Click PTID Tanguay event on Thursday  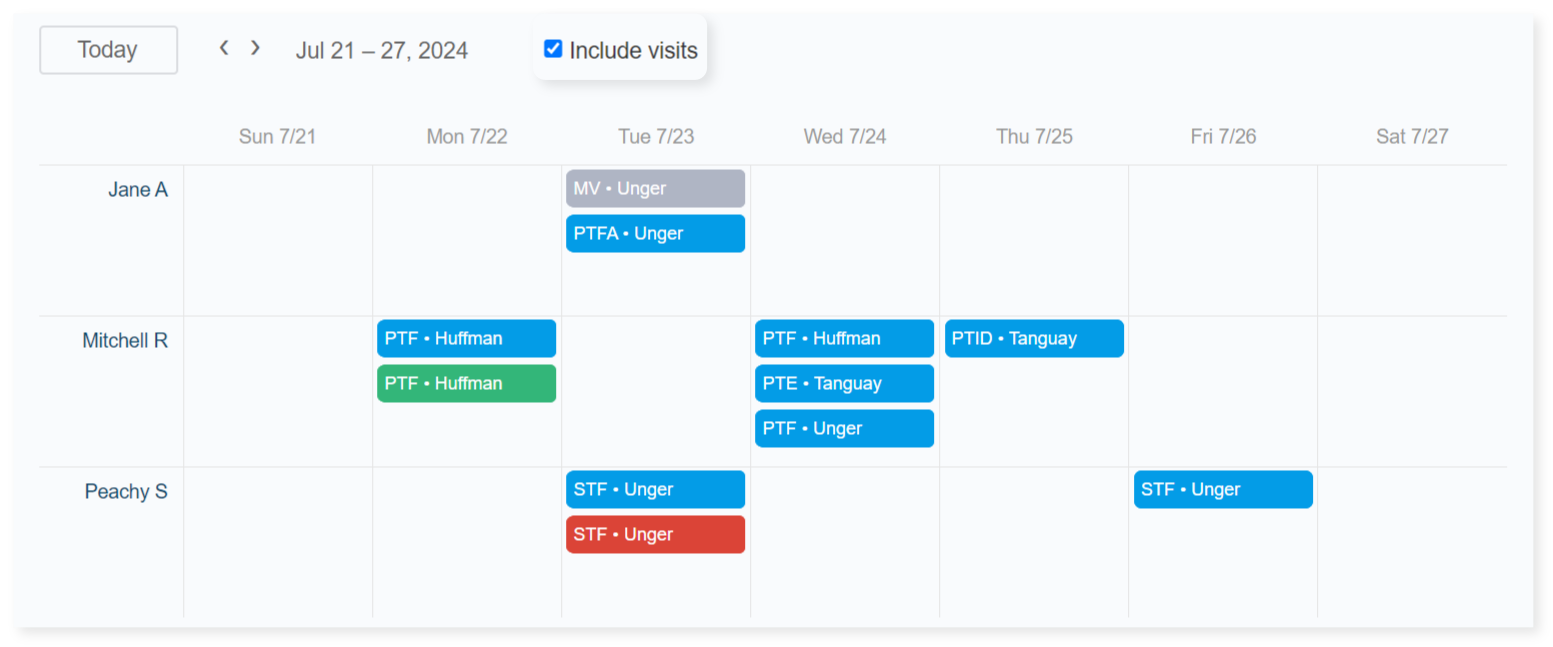(1034, 338)
